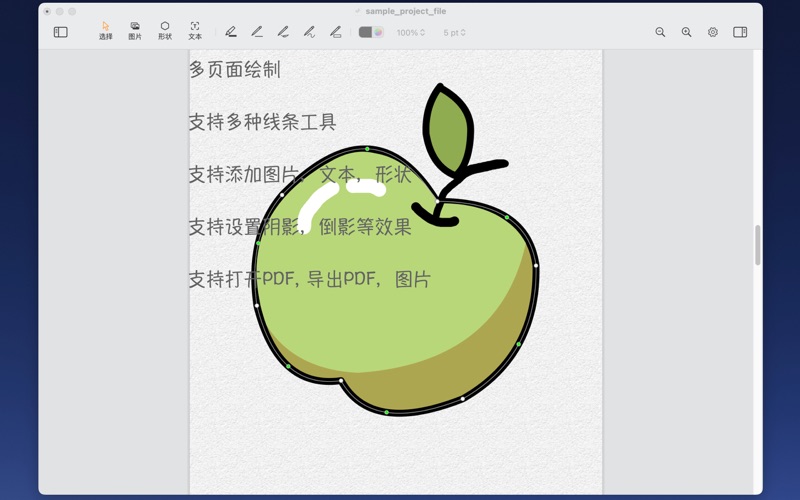The height and width of the screenshot is (500, 800).
Task: Click the 图片 (Image) insert tool
Action: [135, 31]
